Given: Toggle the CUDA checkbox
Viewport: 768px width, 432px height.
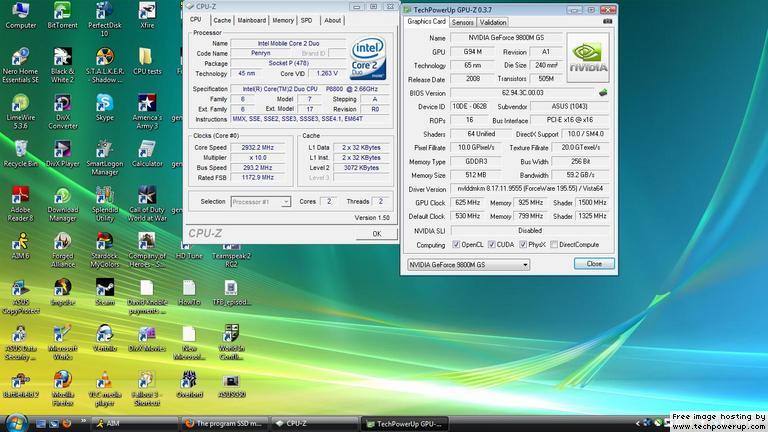Looking at the screenshot, I should coord(491,244).
